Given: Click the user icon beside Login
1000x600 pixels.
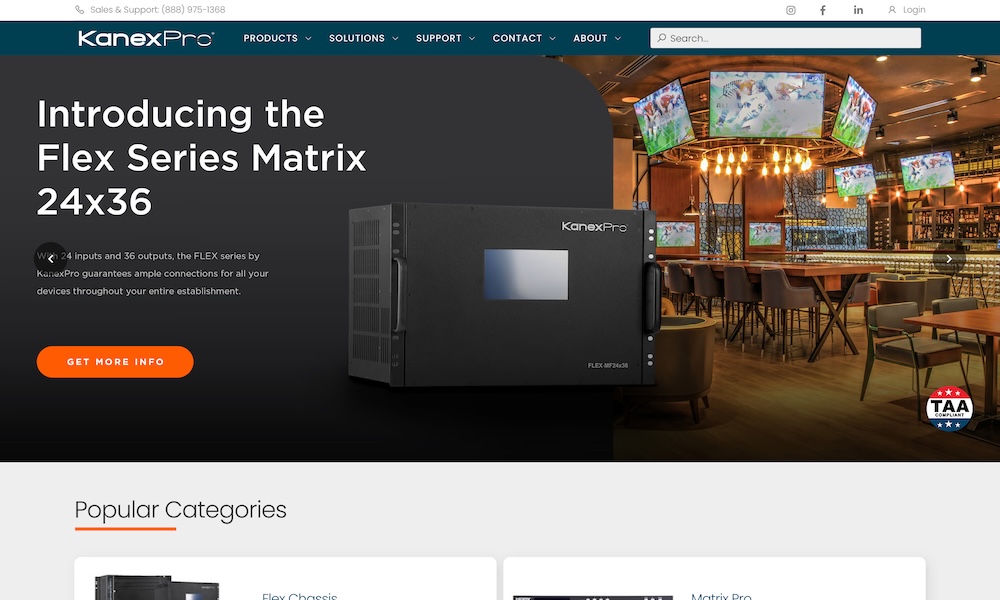Looking at the screenshot, I should [x=892, y=10].
